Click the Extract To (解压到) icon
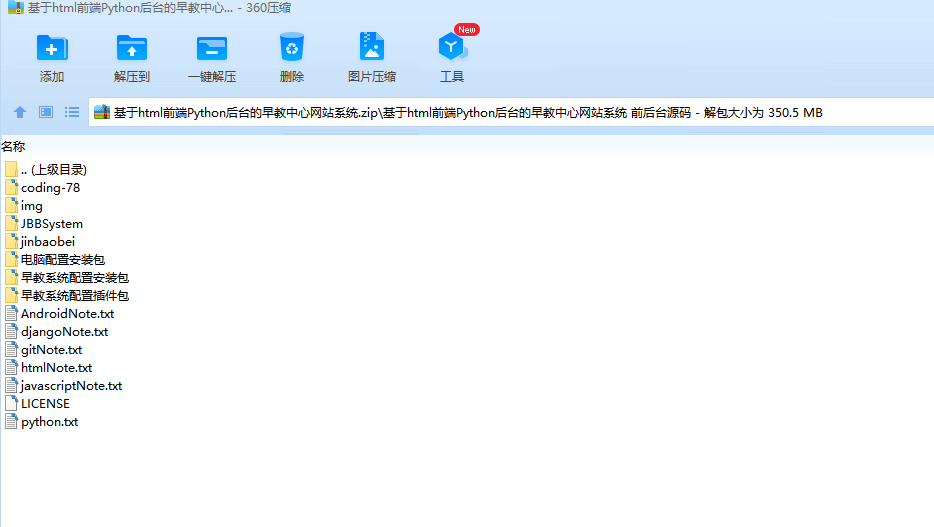 coord(132,48)
